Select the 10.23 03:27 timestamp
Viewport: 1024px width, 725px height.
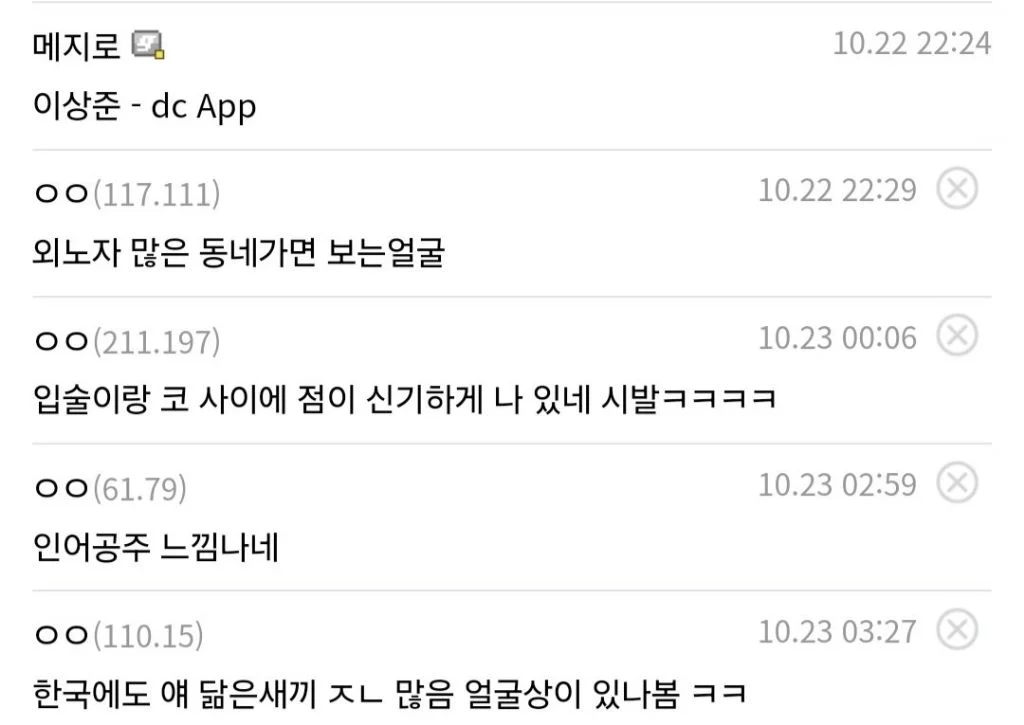pyautogui.click(x=837, y=632)
